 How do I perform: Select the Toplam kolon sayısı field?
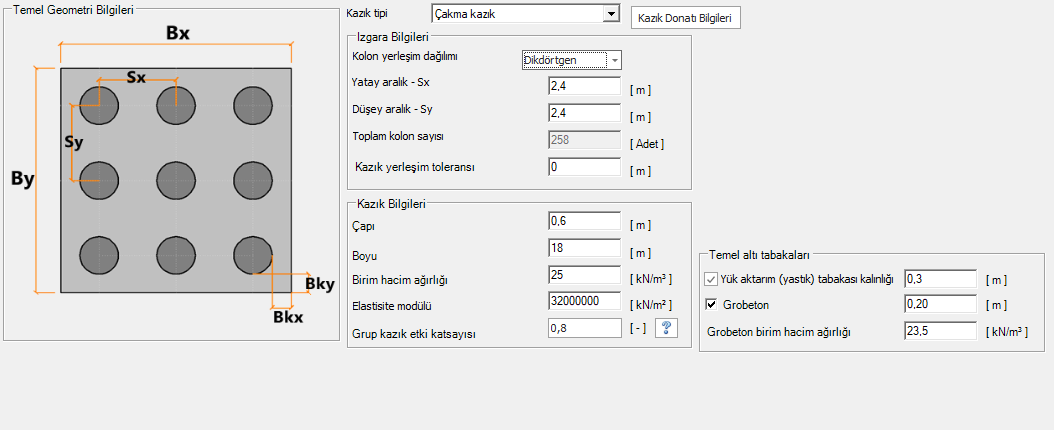coord(584,140)
